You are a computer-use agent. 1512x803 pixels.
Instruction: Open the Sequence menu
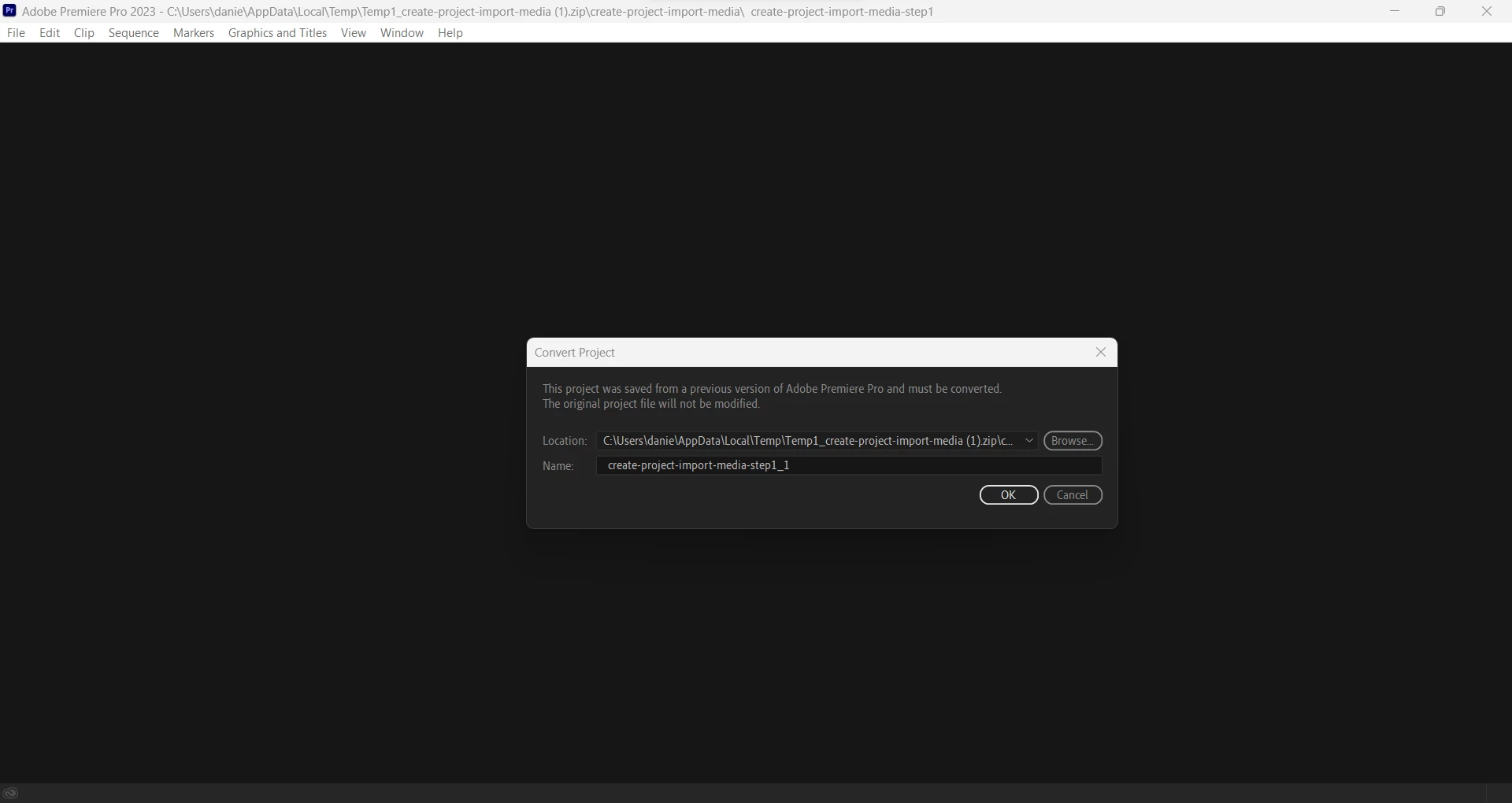point(134,33)
